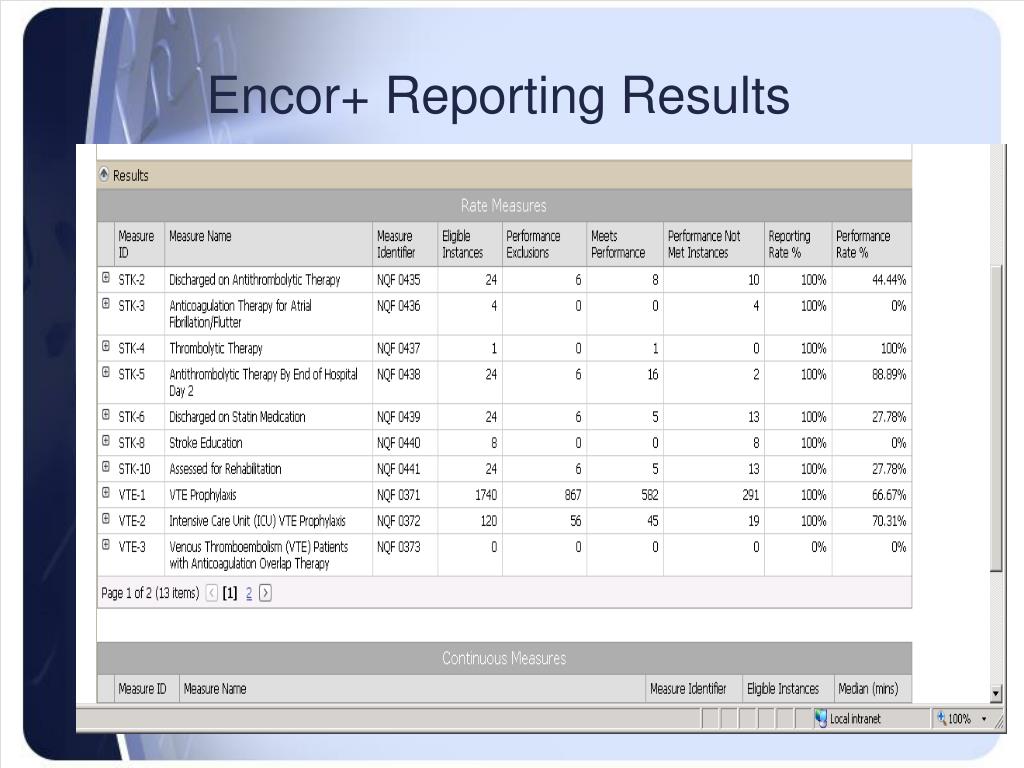Screen dimensions: 1024x768
Task: Expand the STK-3 row details
Action: [106, 304]
